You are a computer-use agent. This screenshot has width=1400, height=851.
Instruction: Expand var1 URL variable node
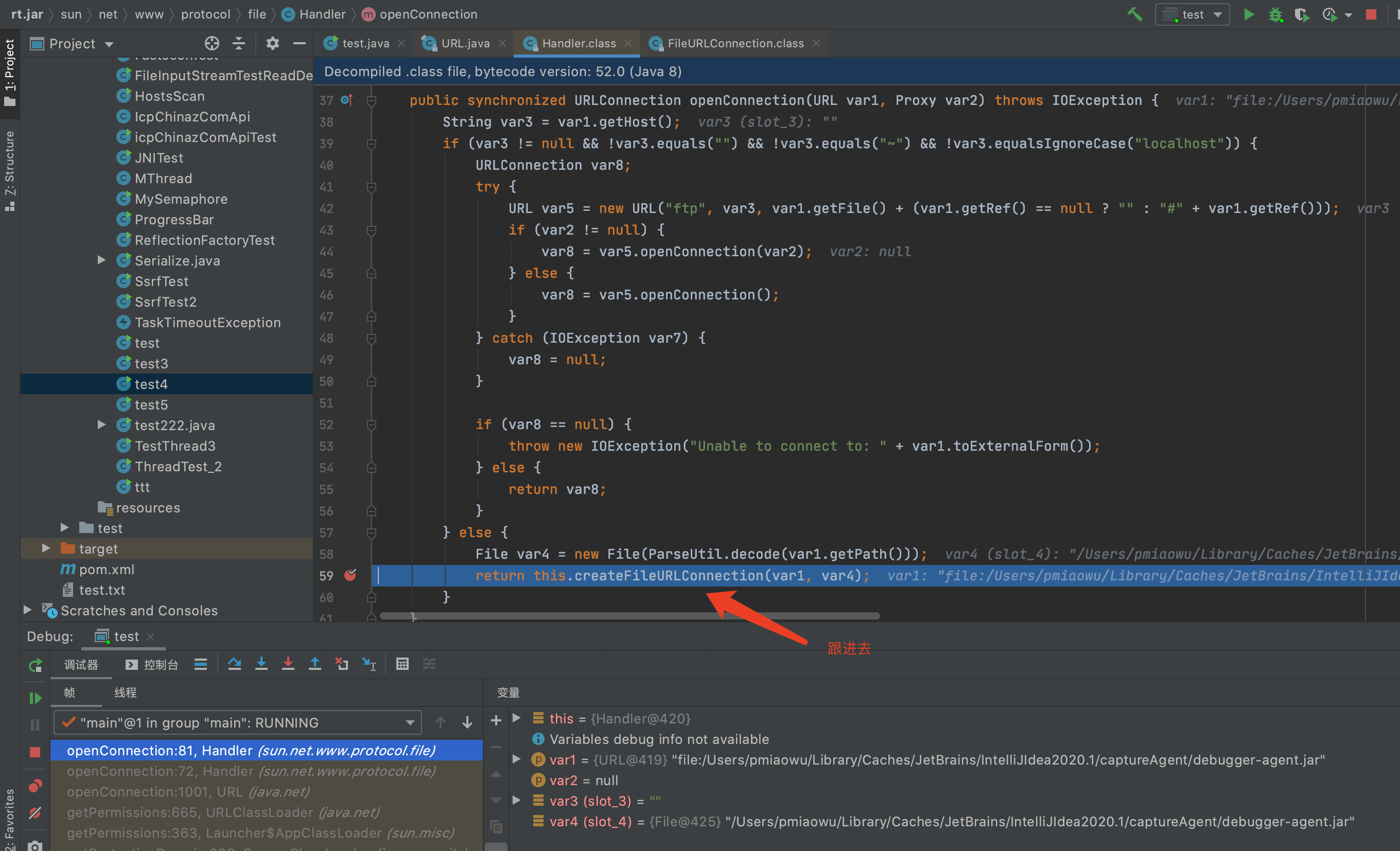point(516,759)
